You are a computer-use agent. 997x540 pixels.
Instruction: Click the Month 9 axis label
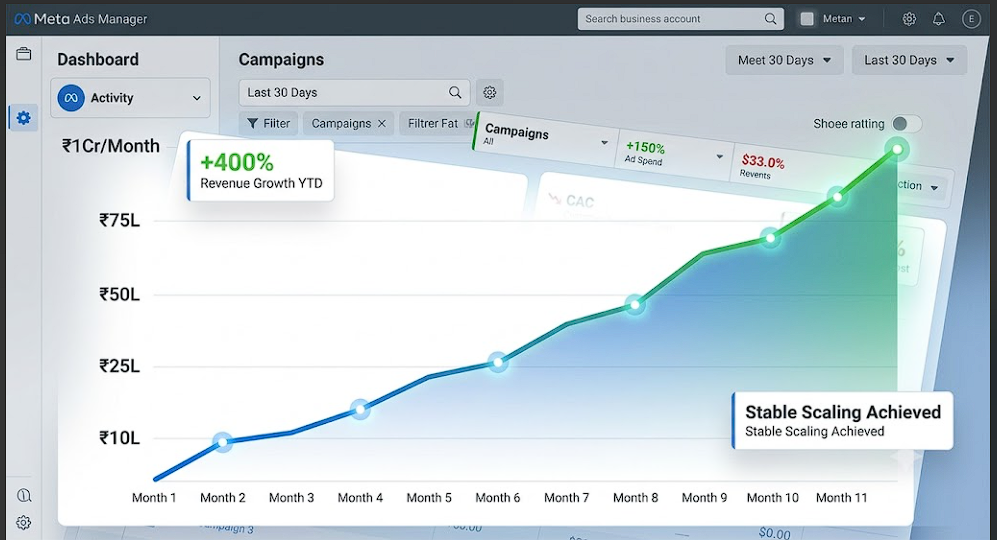coord(704,498)
